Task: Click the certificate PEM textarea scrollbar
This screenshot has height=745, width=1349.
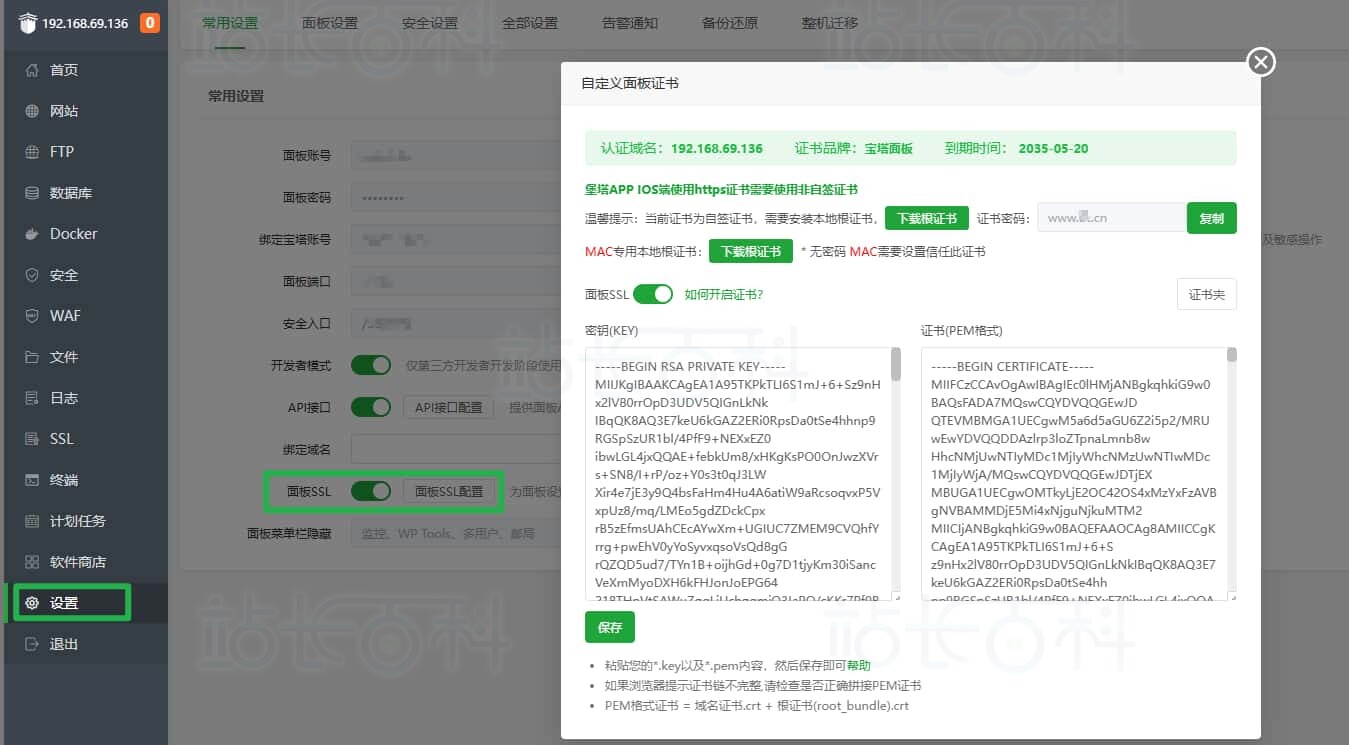Action: [1232, 470]
